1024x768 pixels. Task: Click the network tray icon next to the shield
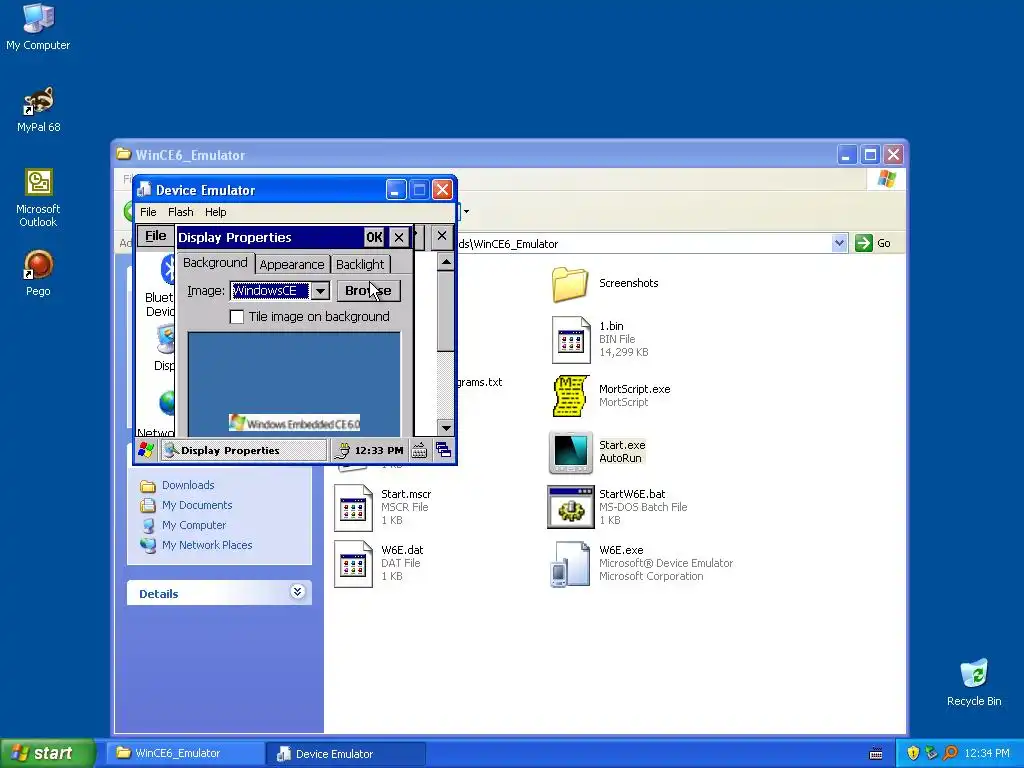tap(931, 753)
